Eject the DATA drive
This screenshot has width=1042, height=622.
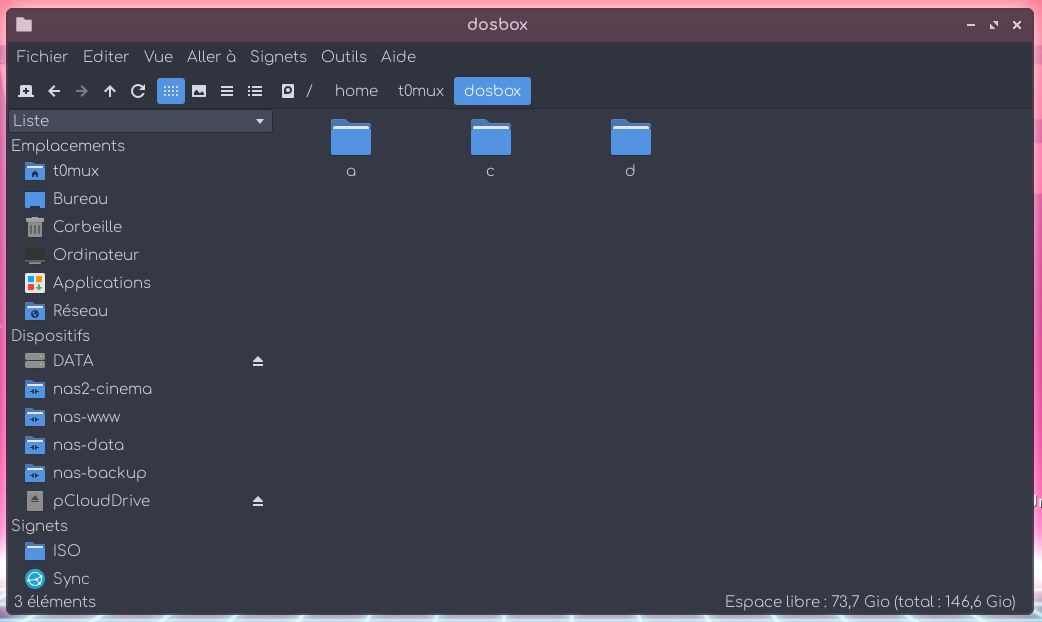coord(258,361)
